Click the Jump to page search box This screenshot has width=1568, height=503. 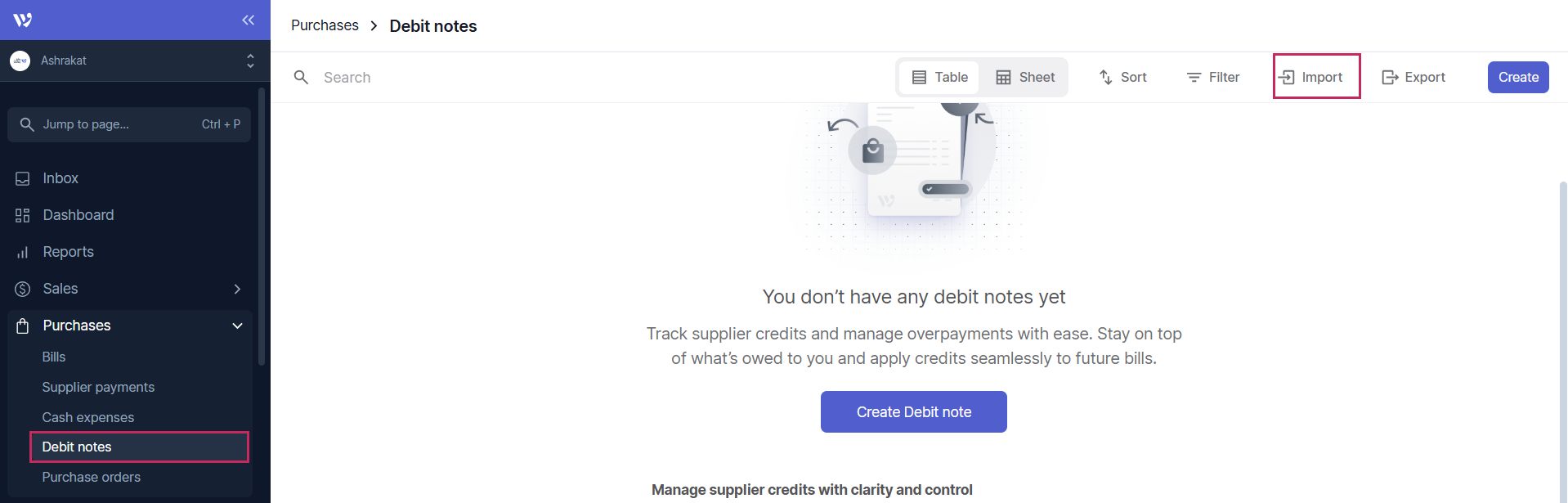tap(129, 124)
